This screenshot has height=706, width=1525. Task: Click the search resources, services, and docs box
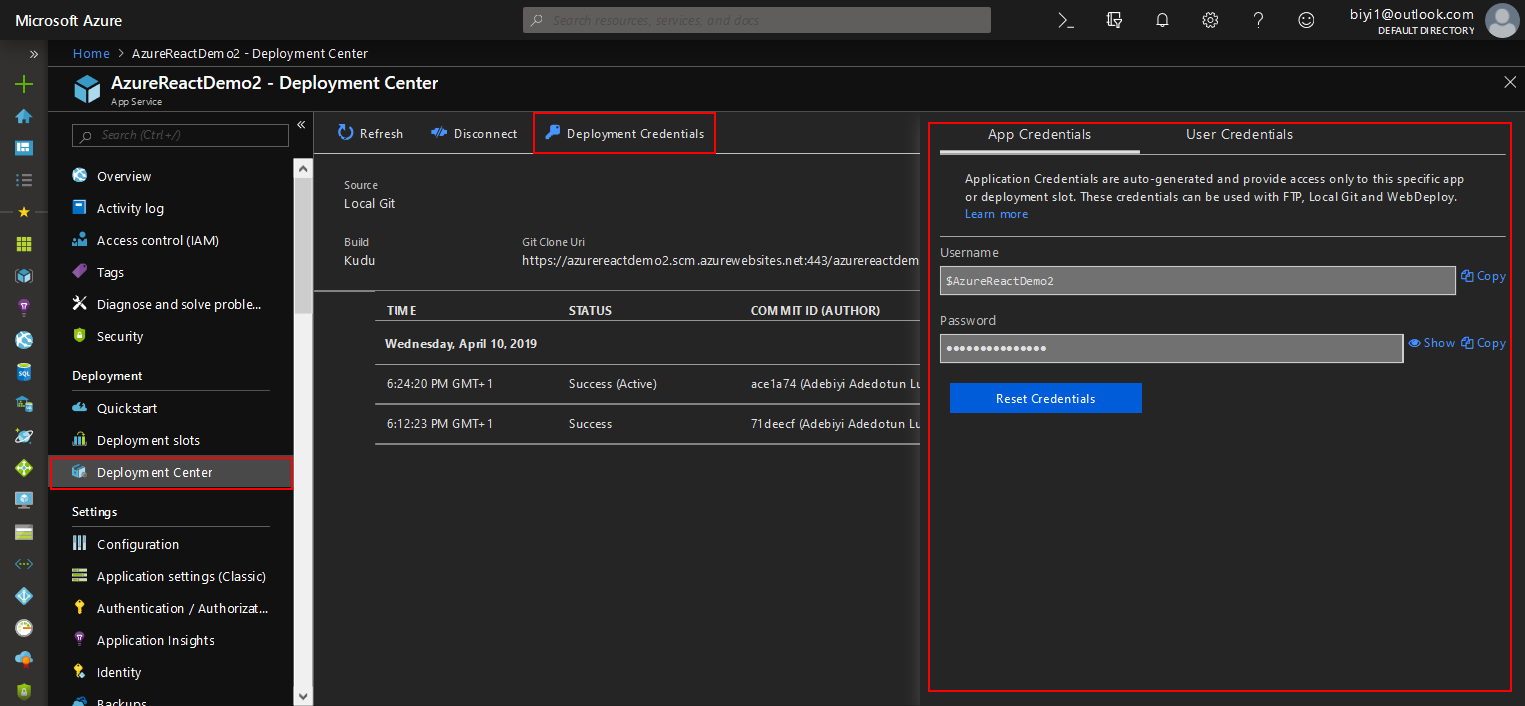[757, 20]
